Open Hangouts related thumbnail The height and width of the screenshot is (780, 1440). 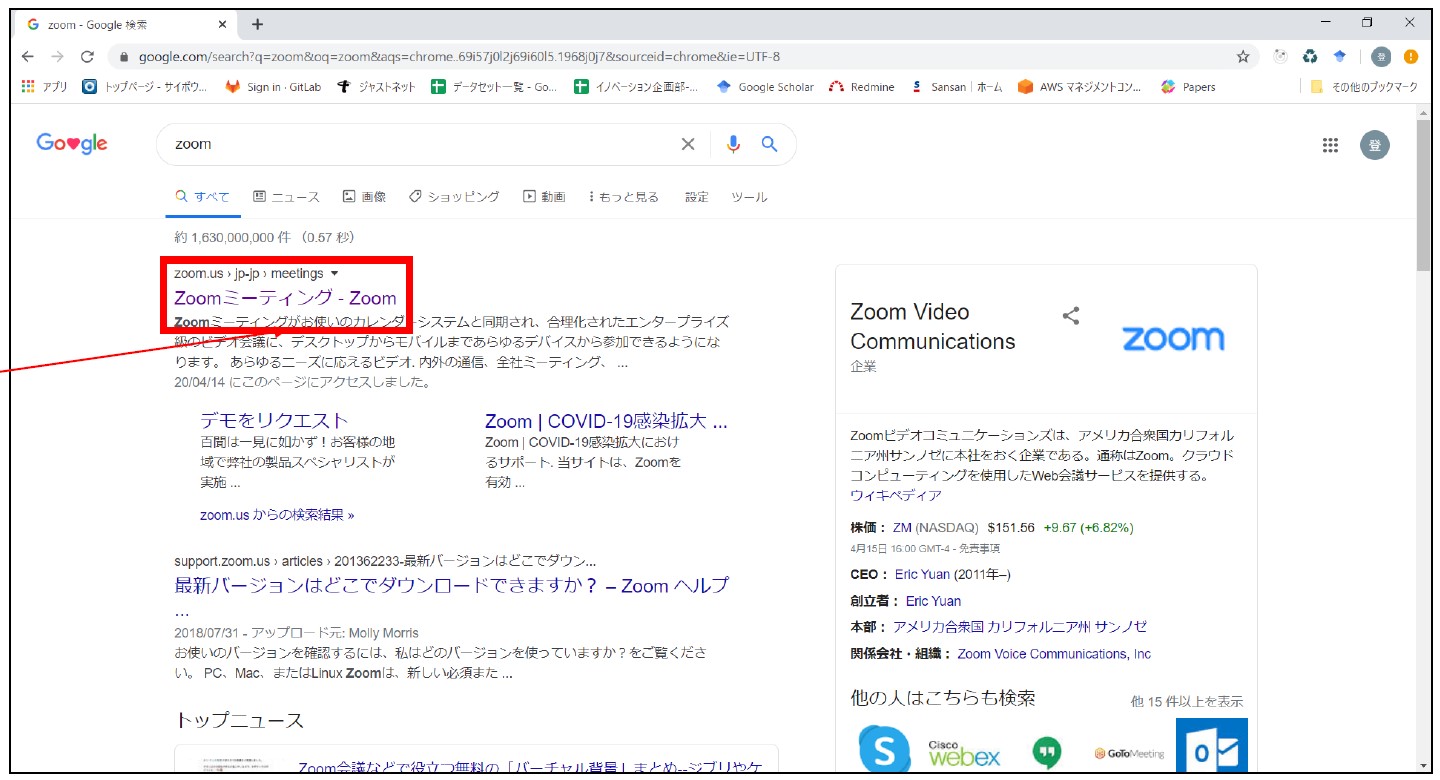point(1046,752)
